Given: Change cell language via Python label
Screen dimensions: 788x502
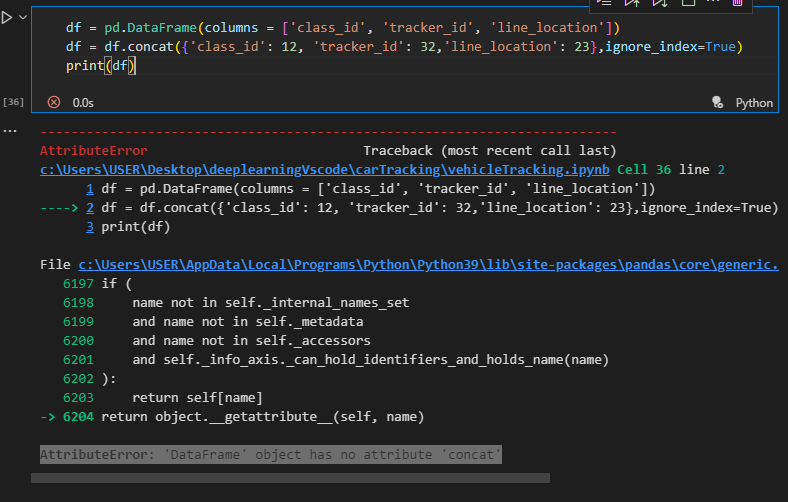Looking at the screenshot, I should tap(754, 103).
